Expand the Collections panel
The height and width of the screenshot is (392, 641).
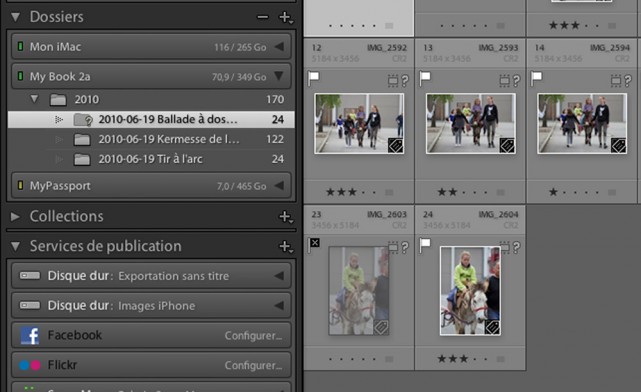[x=15, y=217]
